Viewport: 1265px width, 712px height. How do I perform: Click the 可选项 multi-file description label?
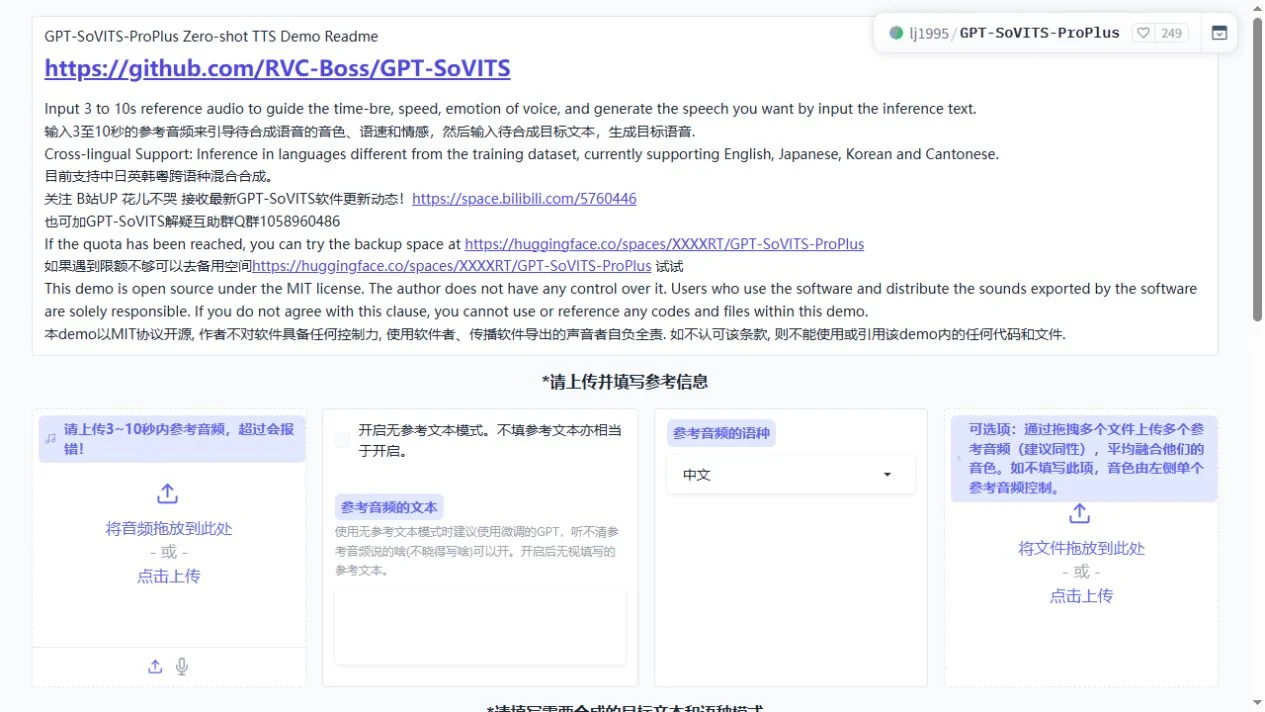click(1084, 459)
